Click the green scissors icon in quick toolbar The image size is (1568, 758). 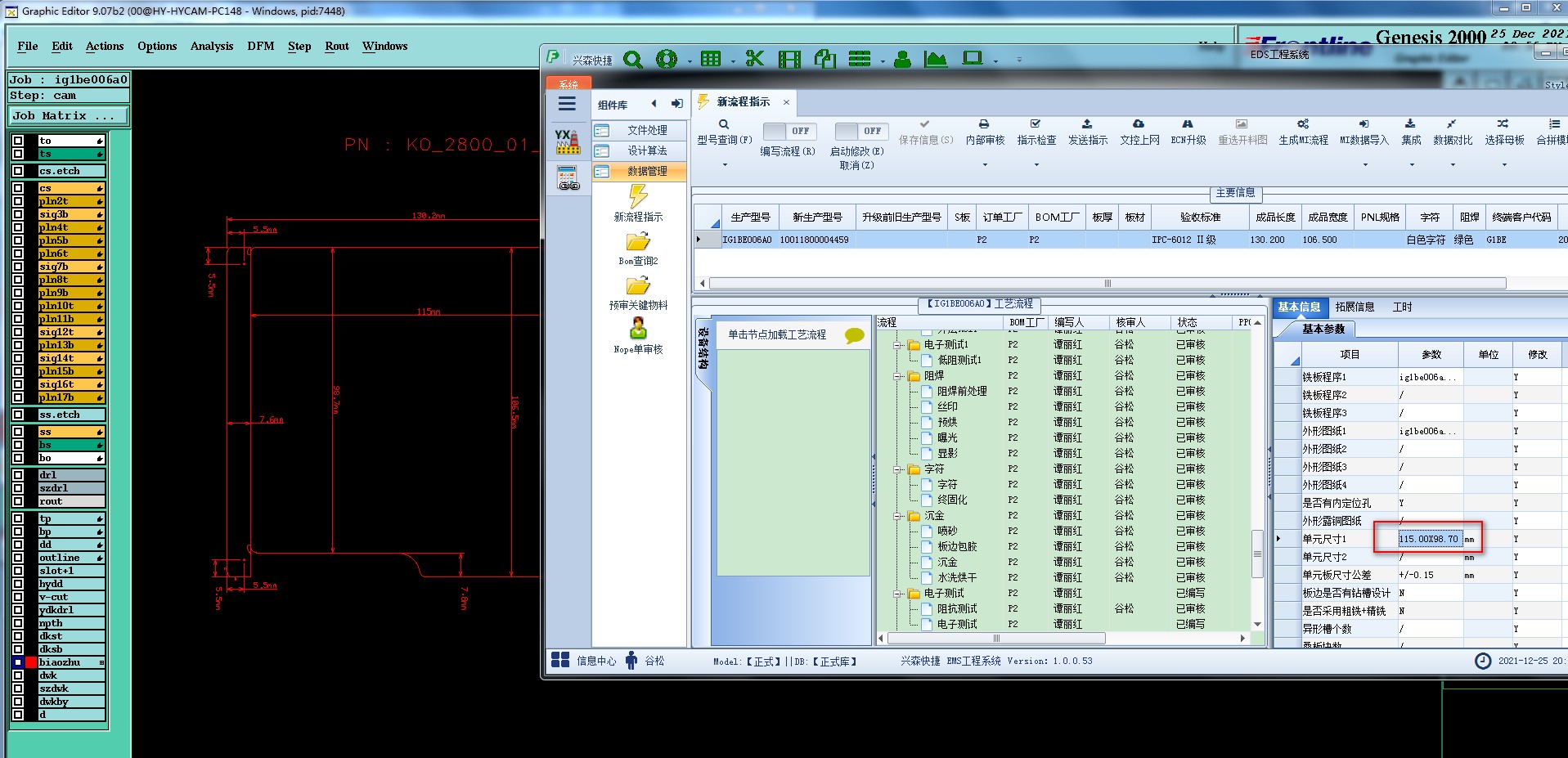tap(754, 59)
